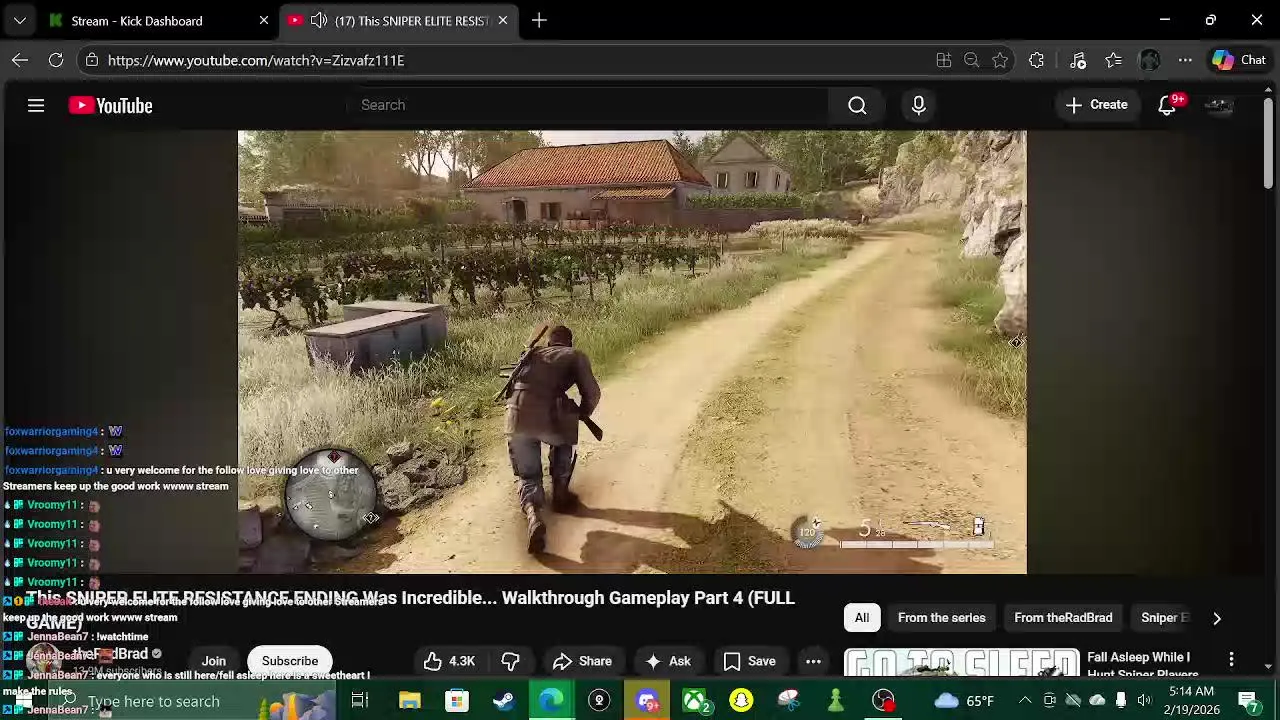Open the weather widget showing 65°F
The image size is (1280, 720).
click(x=965, y=701)
